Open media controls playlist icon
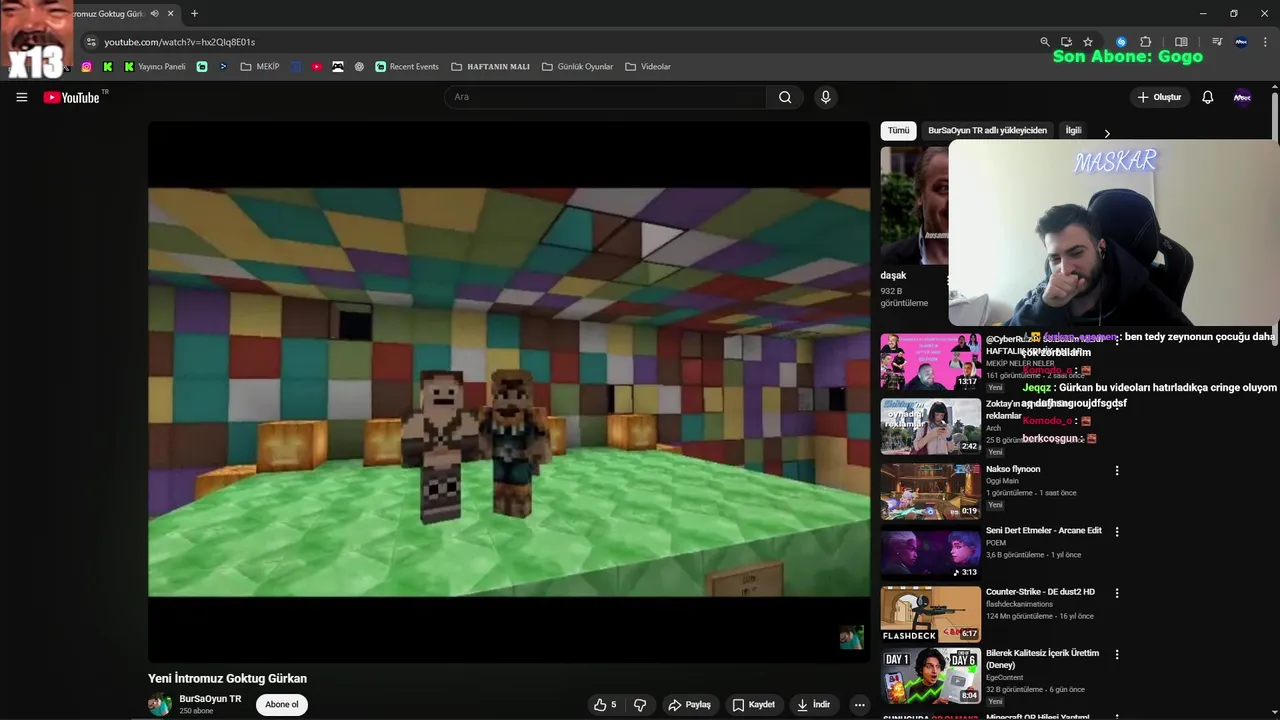 tap(1217, 42)
